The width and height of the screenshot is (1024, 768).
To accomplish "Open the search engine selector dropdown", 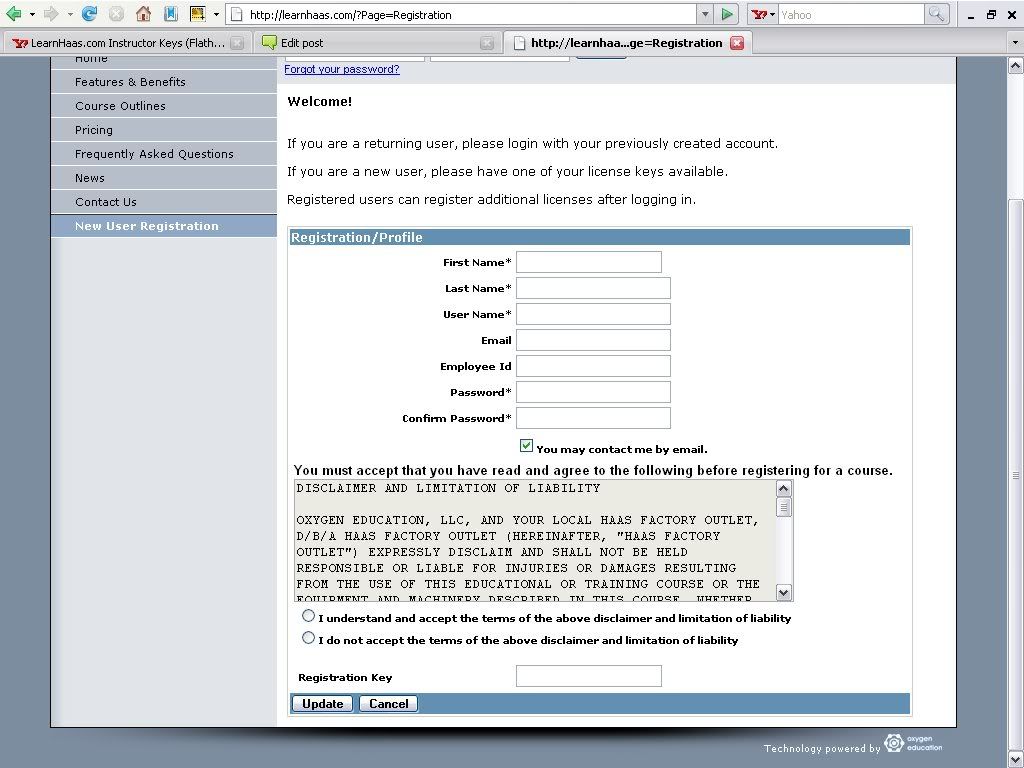I will pos(773,14).
